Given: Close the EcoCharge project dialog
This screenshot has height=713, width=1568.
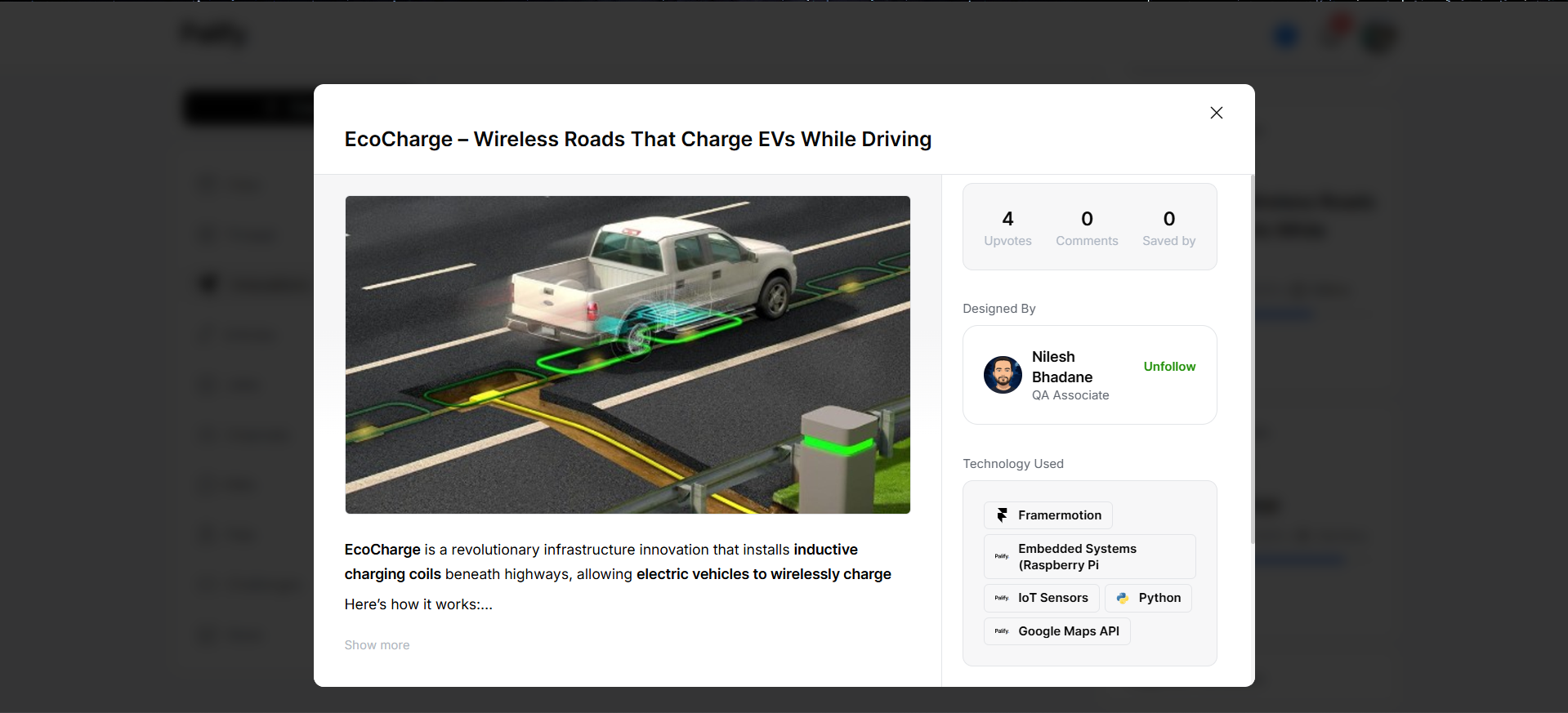Looking at the screenshot, I should tap(1216, 113).
